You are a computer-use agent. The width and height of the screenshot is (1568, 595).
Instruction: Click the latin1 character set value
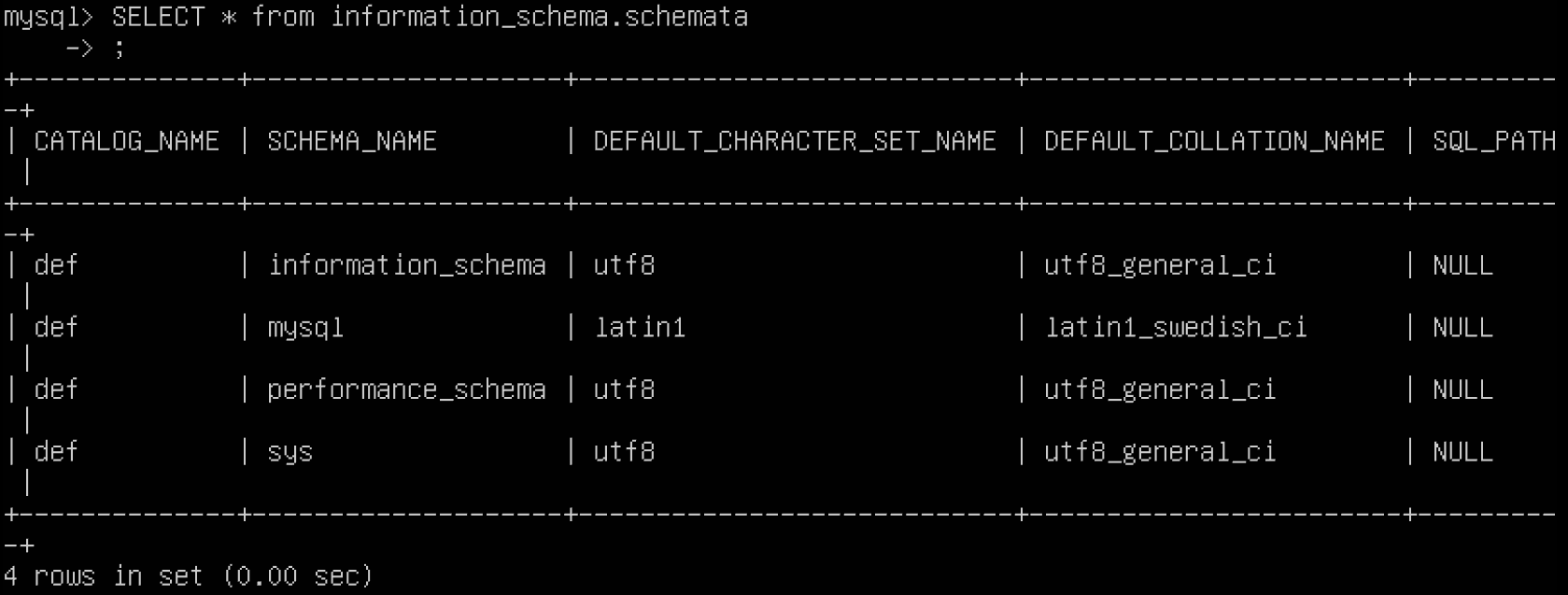[x=640, y=328]
